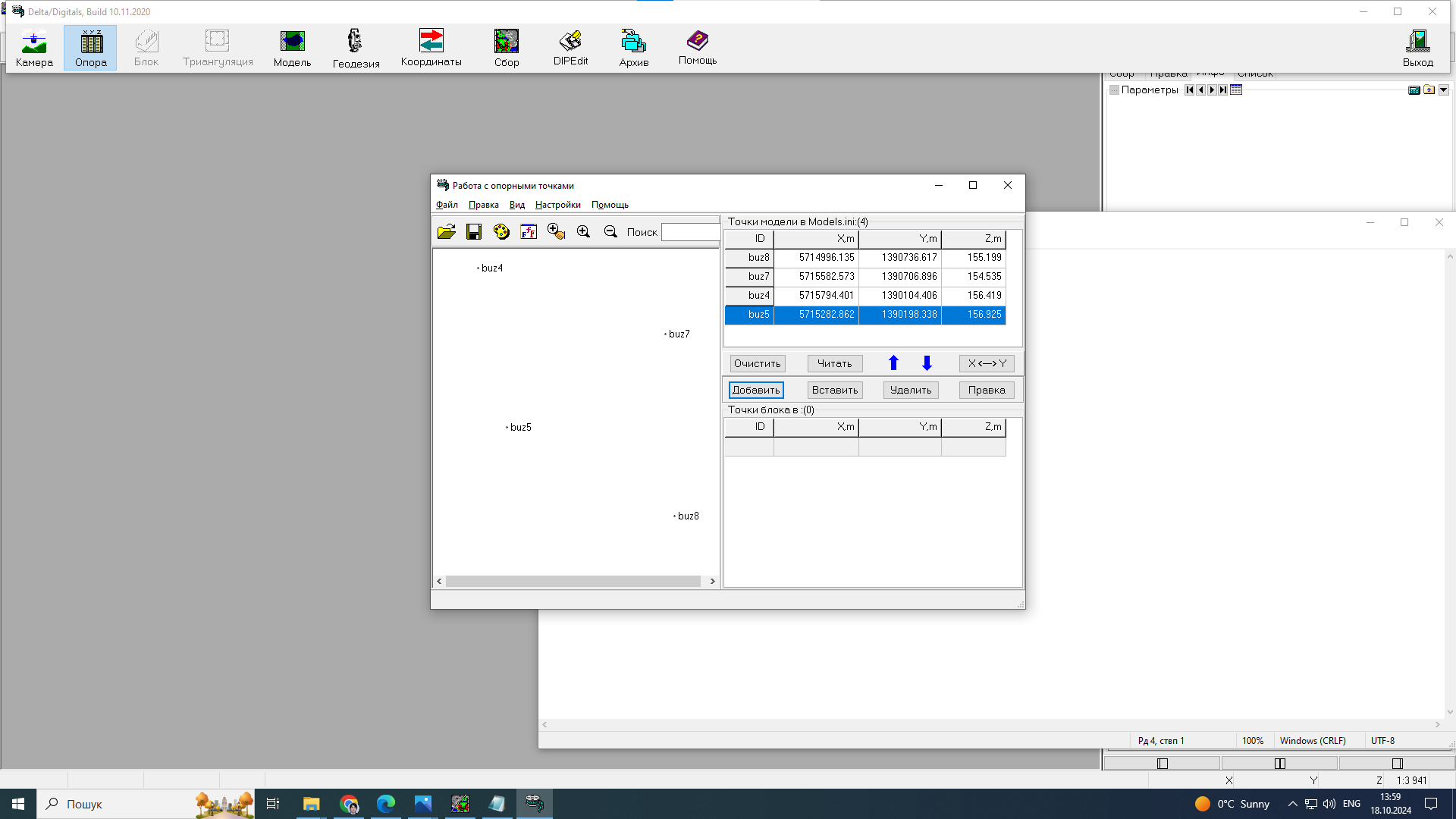Click the Поиск search field

tap(690, 232)
